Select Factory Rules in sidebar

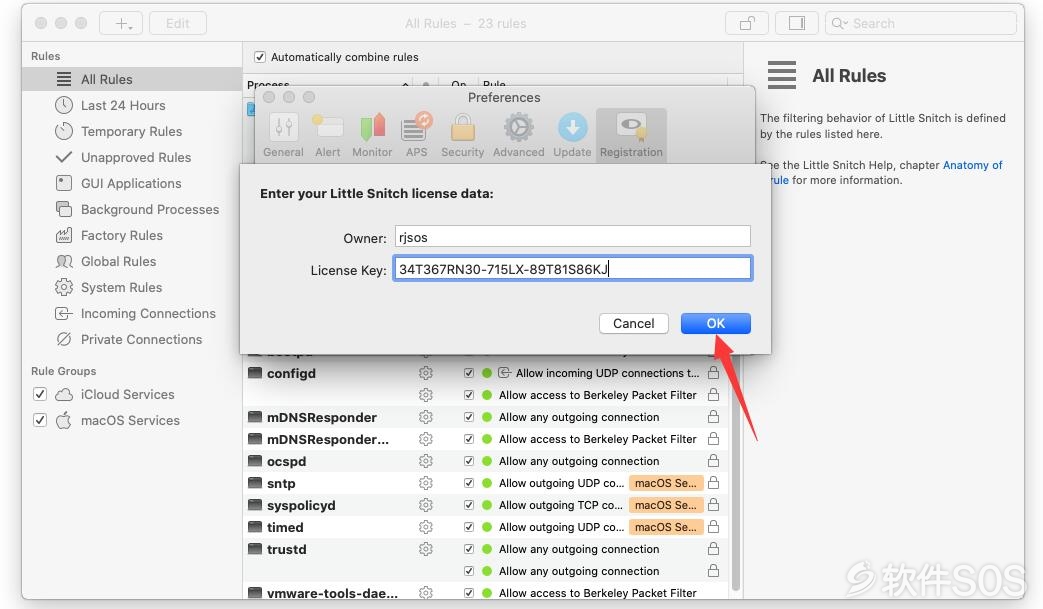click(x=132, y=235)
